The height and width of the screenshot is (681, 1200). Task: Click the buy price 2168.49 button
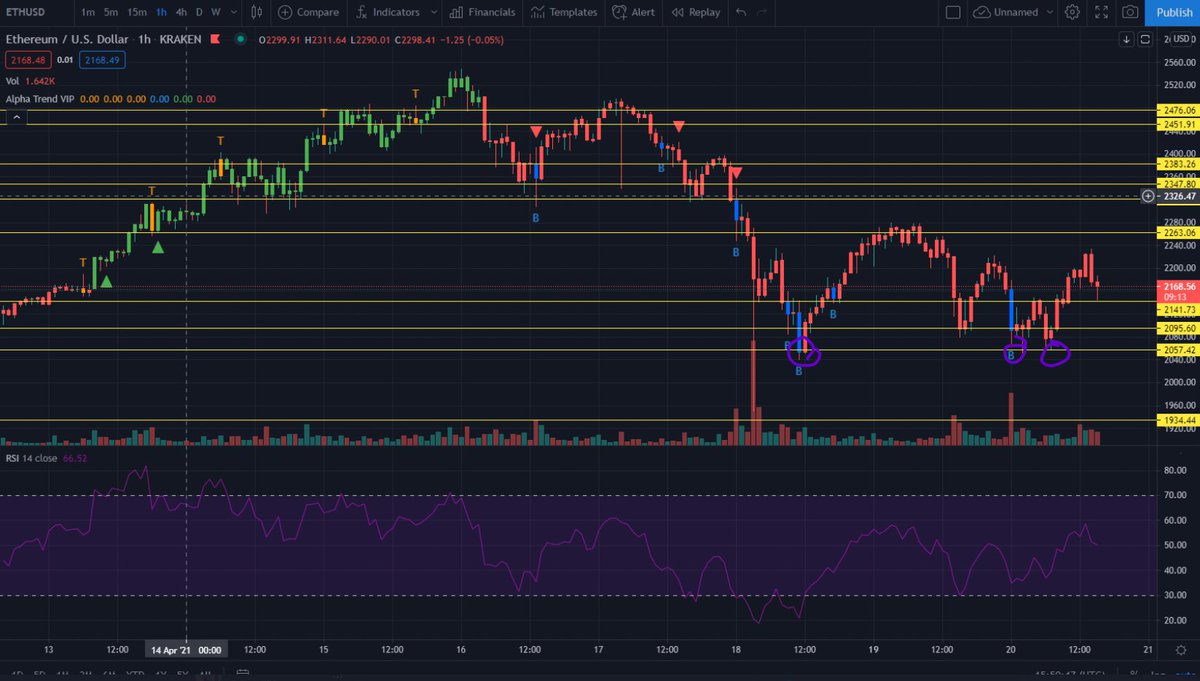click(x=101, y=60)
